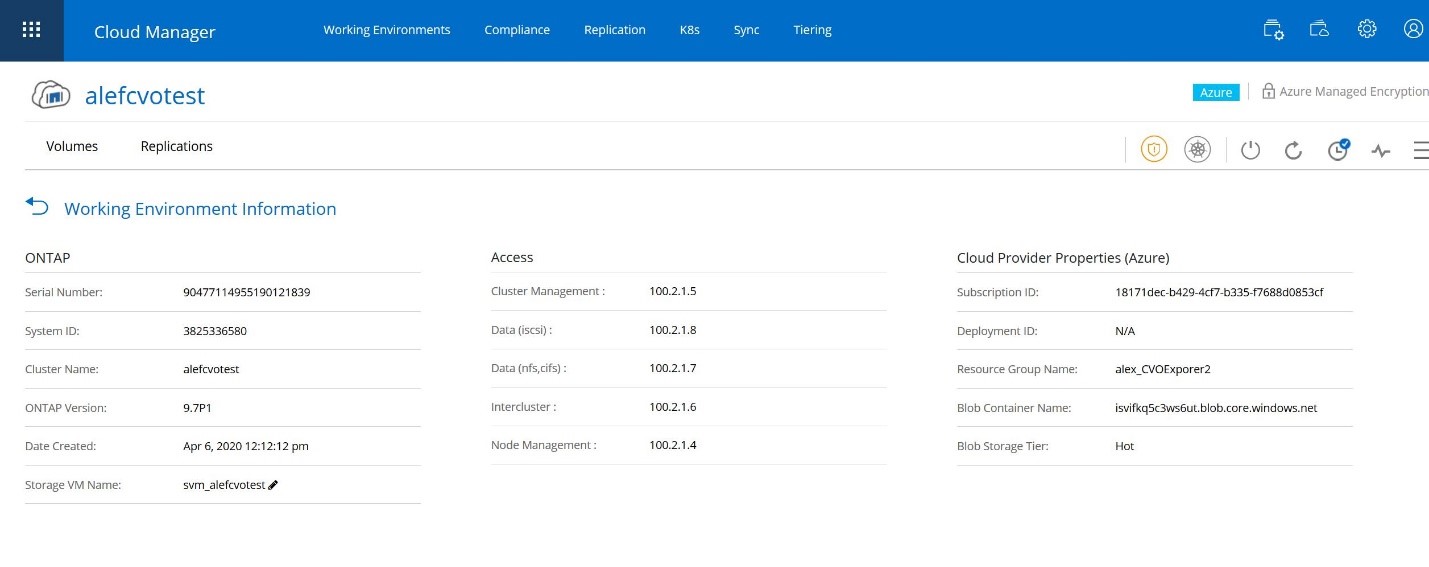Select Storage VM name svm_alefcvotest
This screenshot has height=567, width=1429.
pyautogui.click(x=224, y=485)
